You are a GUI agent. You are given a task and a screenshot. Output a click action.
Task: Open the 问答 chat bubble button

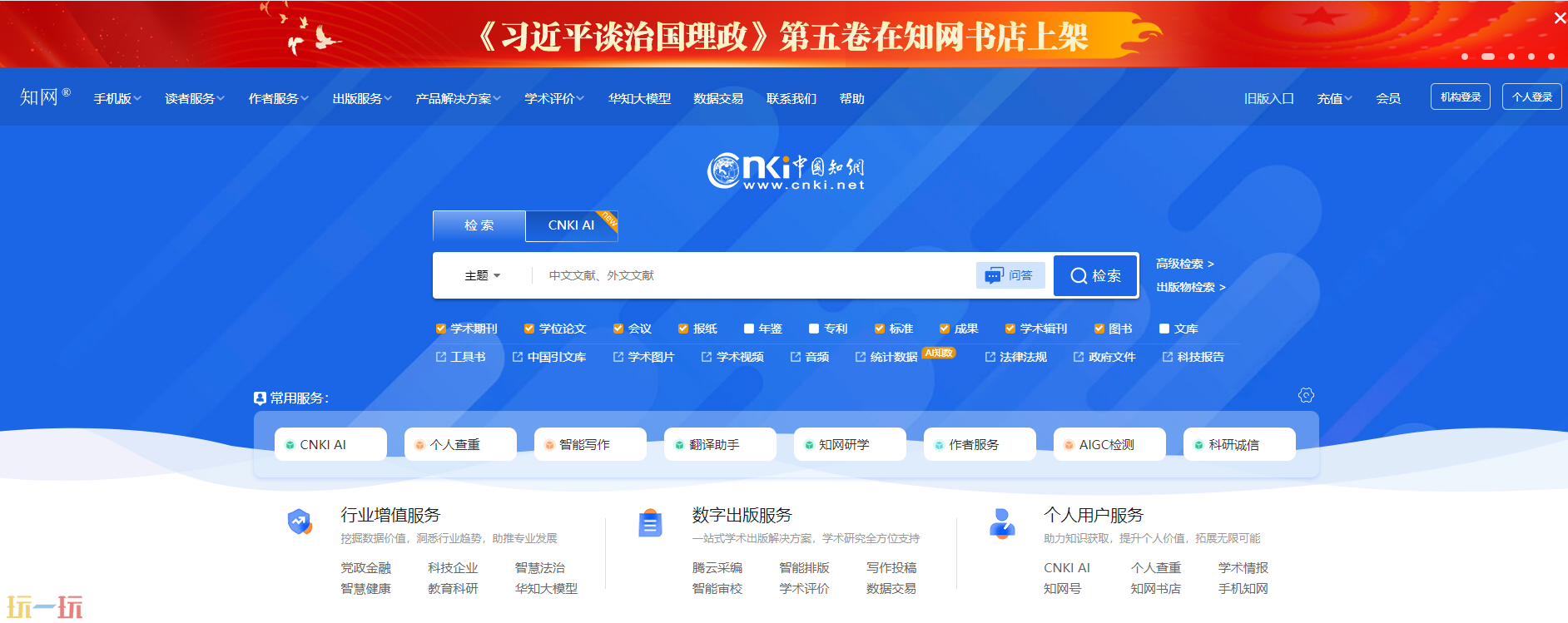click(x=1010, y=275)
